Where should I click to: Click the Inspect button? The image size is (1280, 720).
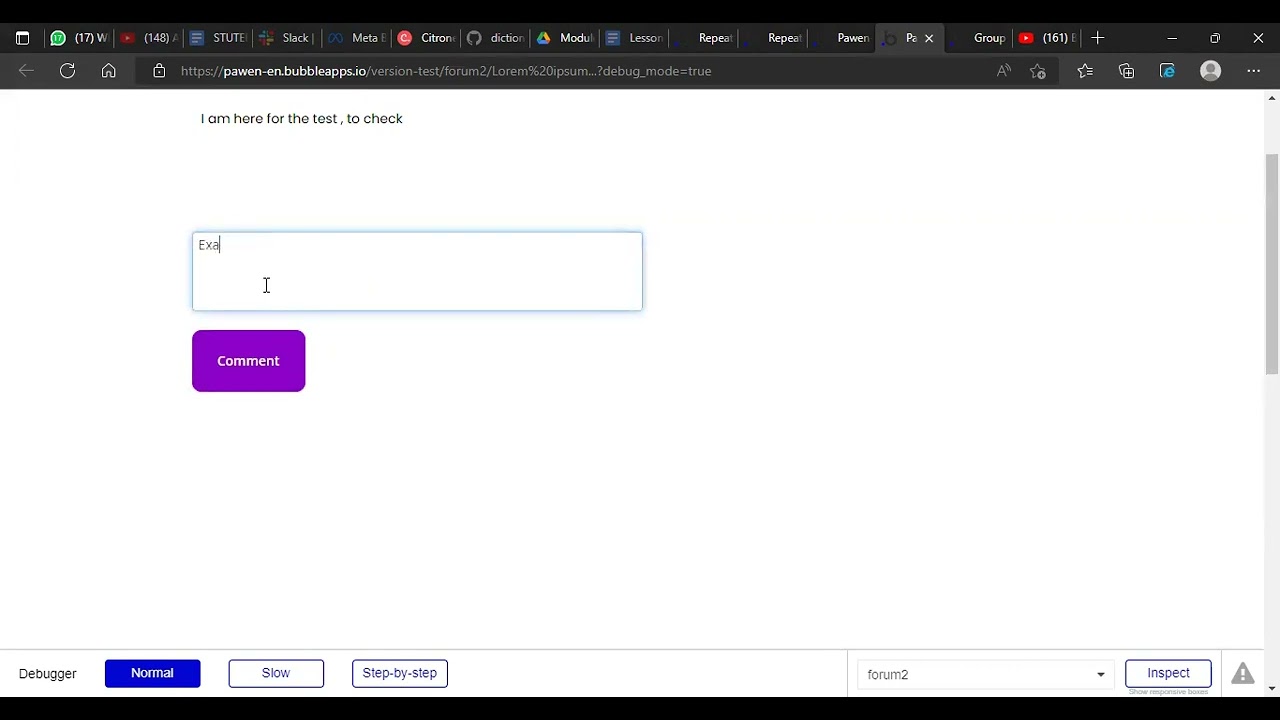(1168, 673)
